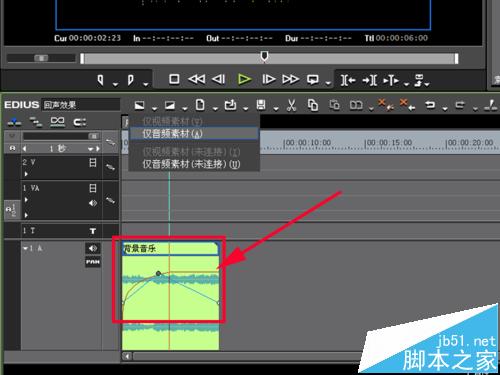Click the sequence name field 回声效果

pos(80,105)
